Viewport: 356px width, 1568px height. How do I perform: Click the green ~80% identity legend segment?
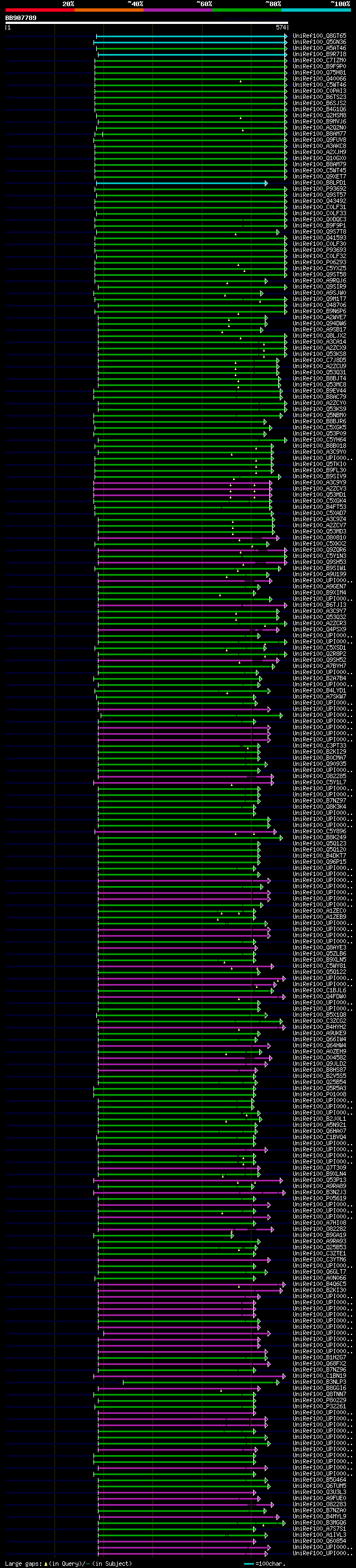tap(247, 11)
